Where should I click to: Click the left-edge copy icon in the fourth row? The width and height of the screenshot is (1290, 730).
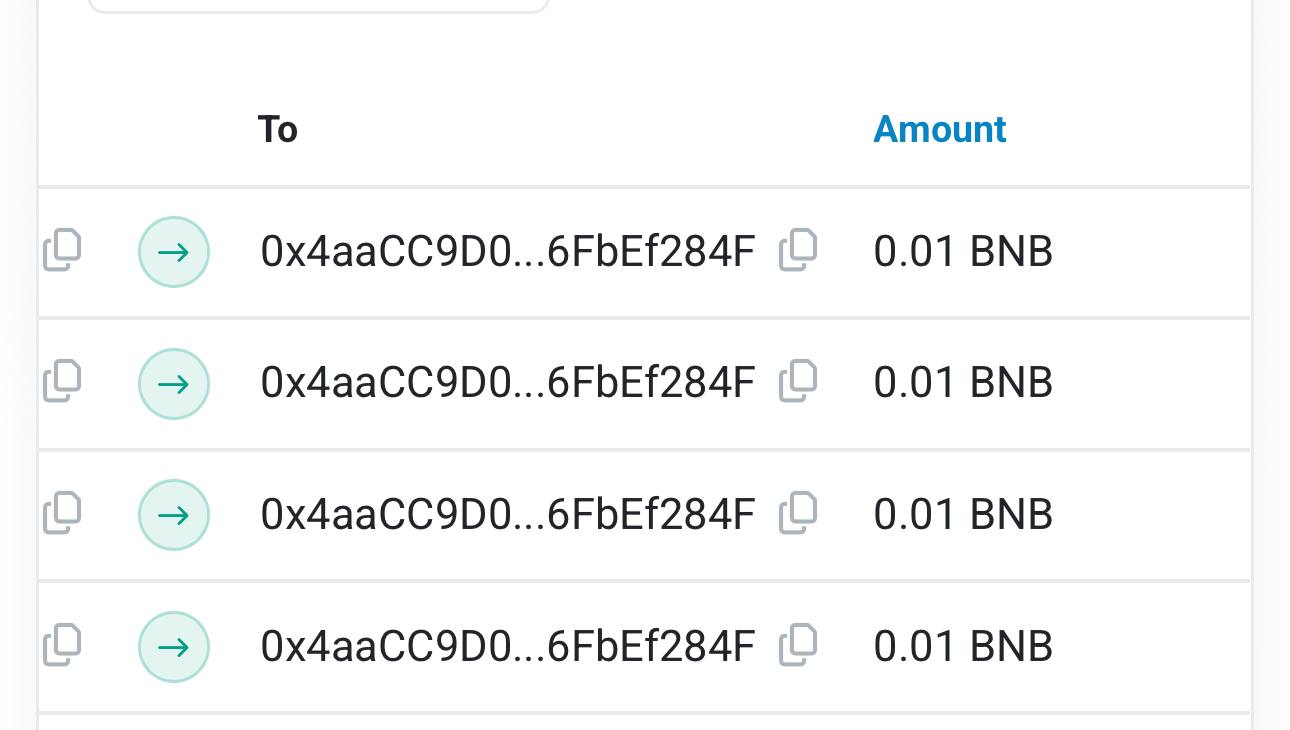tap(62, 645)
